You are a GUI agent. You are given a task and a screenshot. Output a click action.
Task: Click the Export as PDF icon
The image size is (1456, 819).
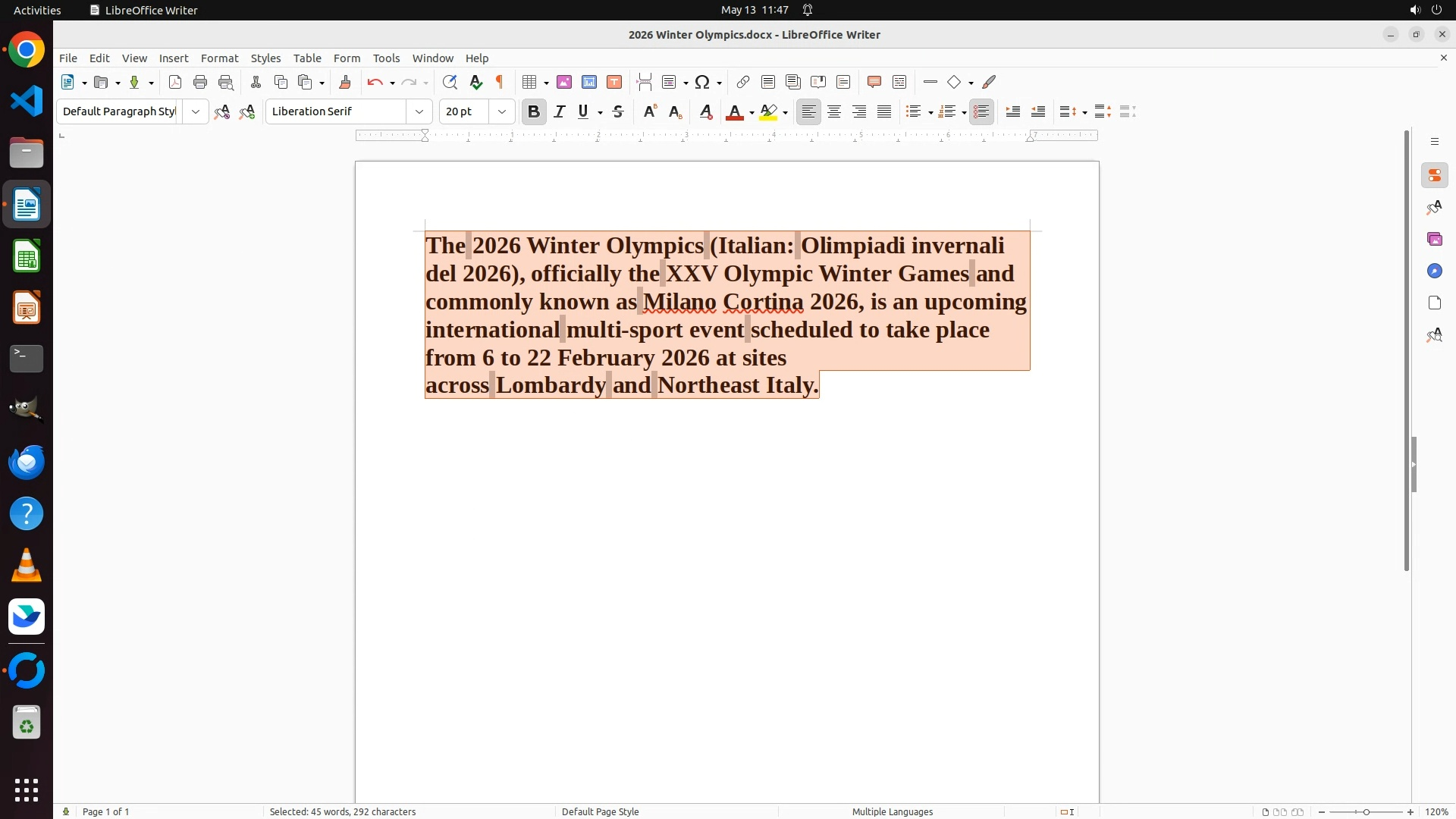click(x=175, y=82)
